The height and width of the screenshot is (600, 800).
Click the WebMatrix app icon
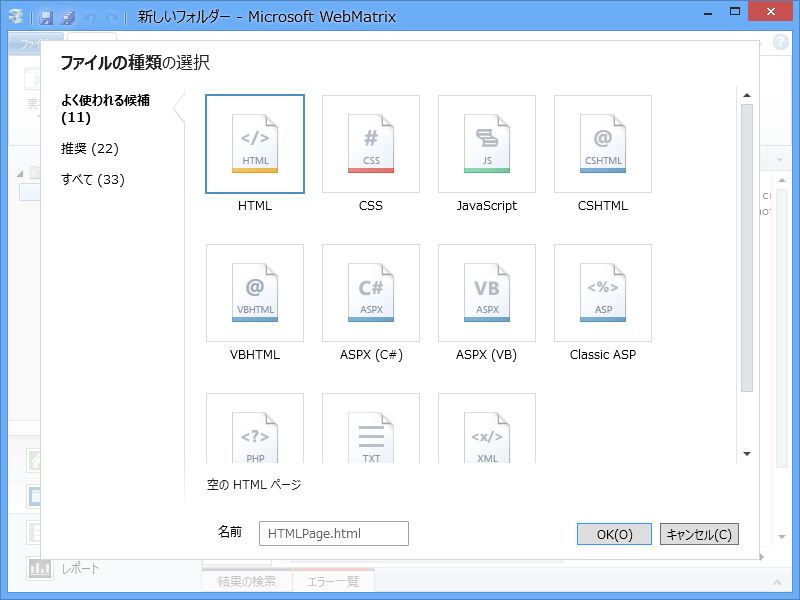click(16, 17)
